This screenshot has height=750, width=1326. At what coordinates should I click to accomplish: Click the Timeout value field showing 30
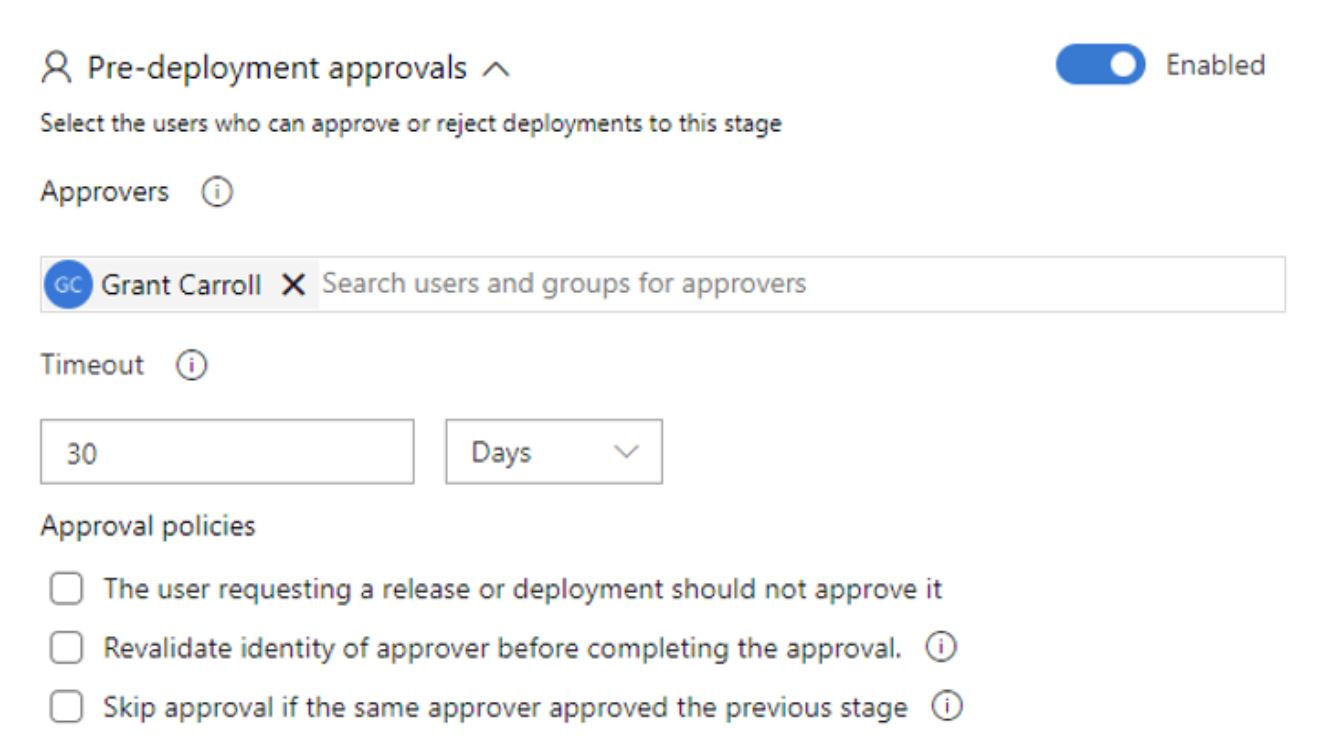227,452
